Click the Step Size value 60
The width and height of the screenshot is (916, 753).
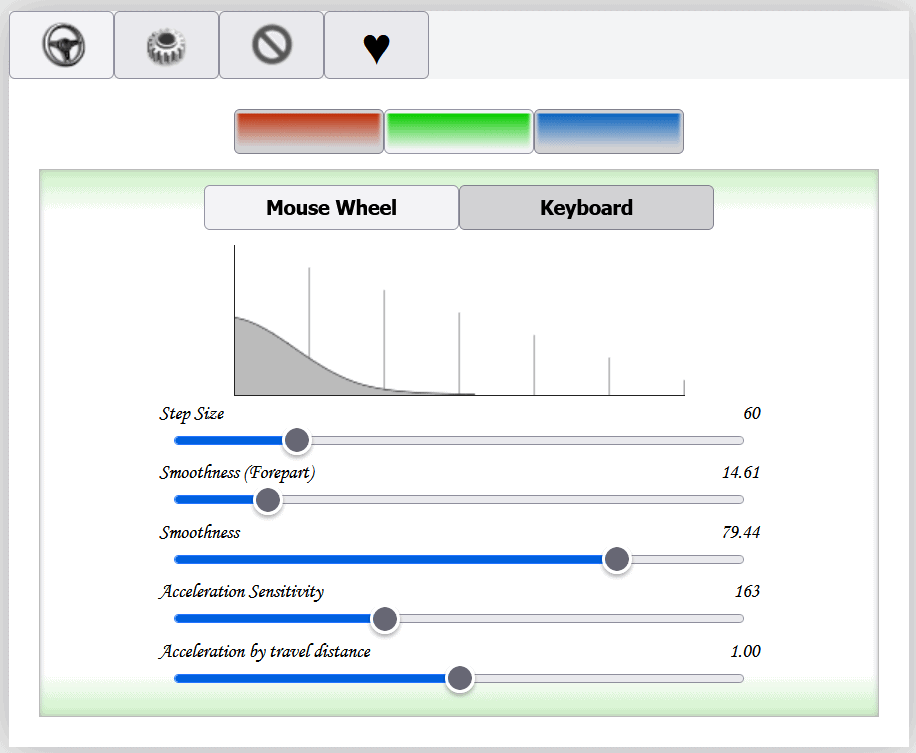click(751, 414)
